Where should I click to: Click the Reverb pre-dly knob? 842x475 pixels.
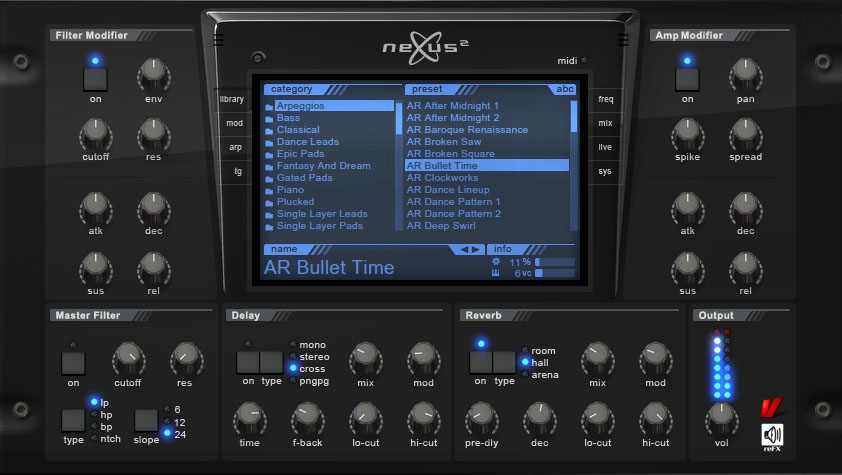coord(482,419)
